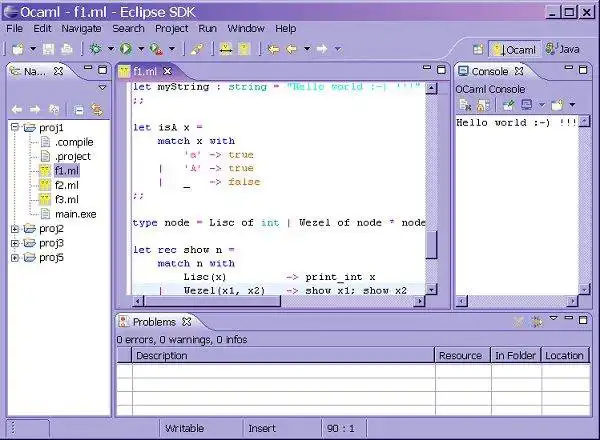Click the pencil mark-occurrences toolbar icon

tap(198, 49)
